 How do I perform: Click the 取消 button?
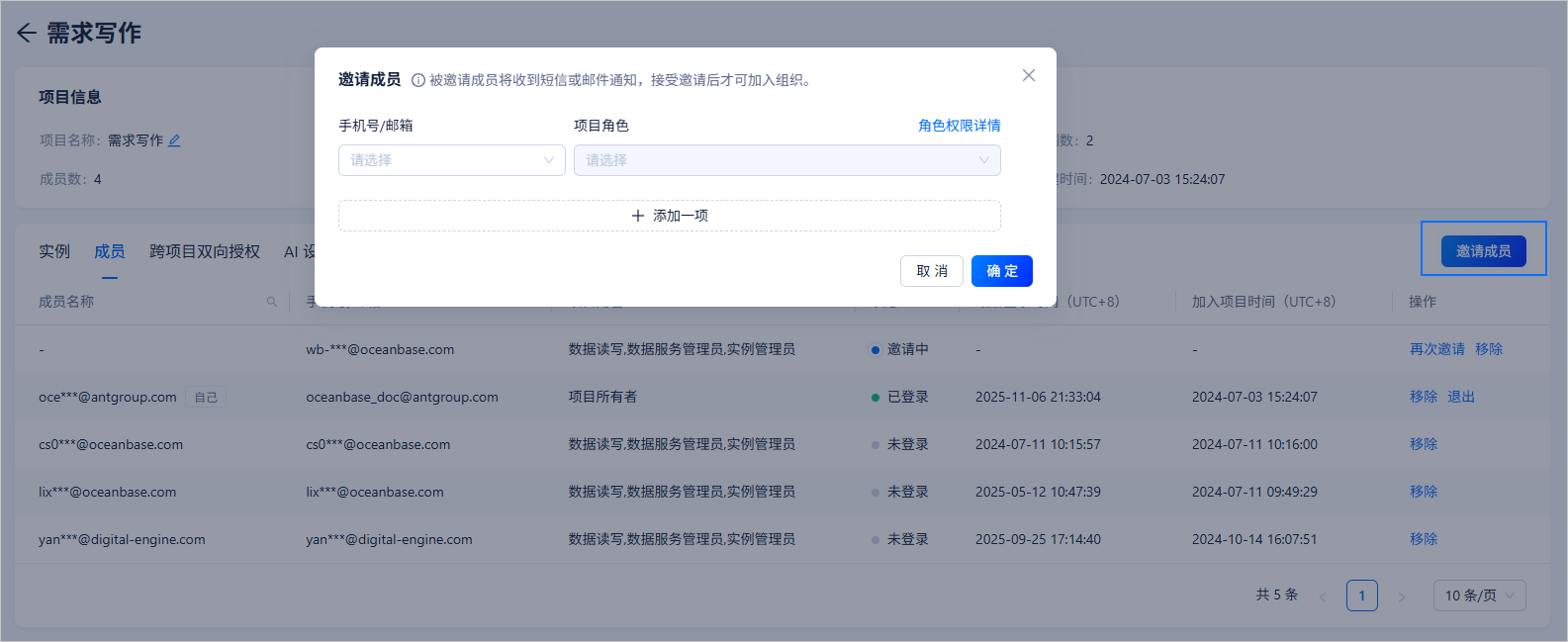(932, 271)
